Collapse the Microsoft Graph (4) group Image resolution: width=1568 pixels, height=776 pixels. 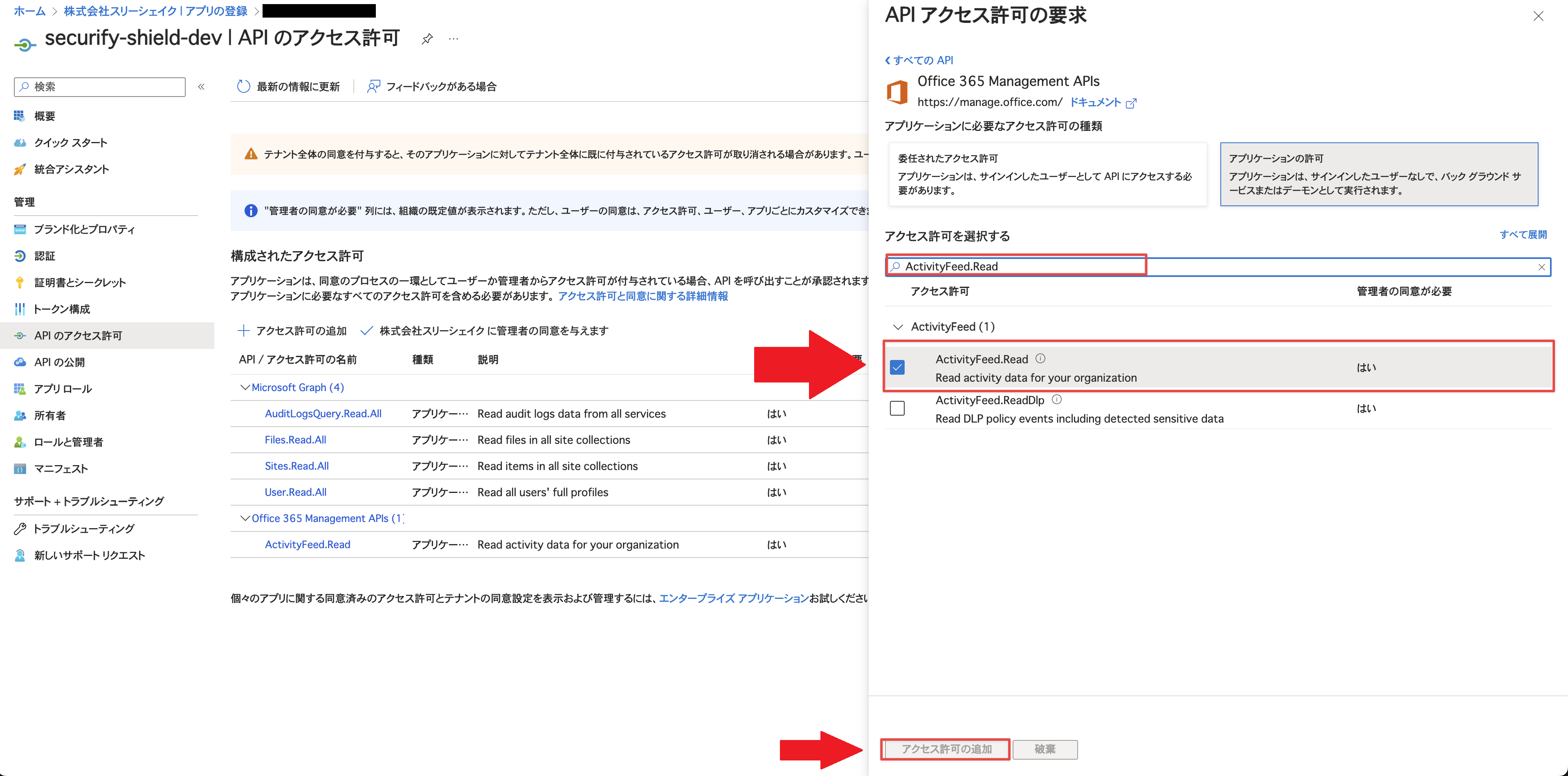(x=245, y=388)
